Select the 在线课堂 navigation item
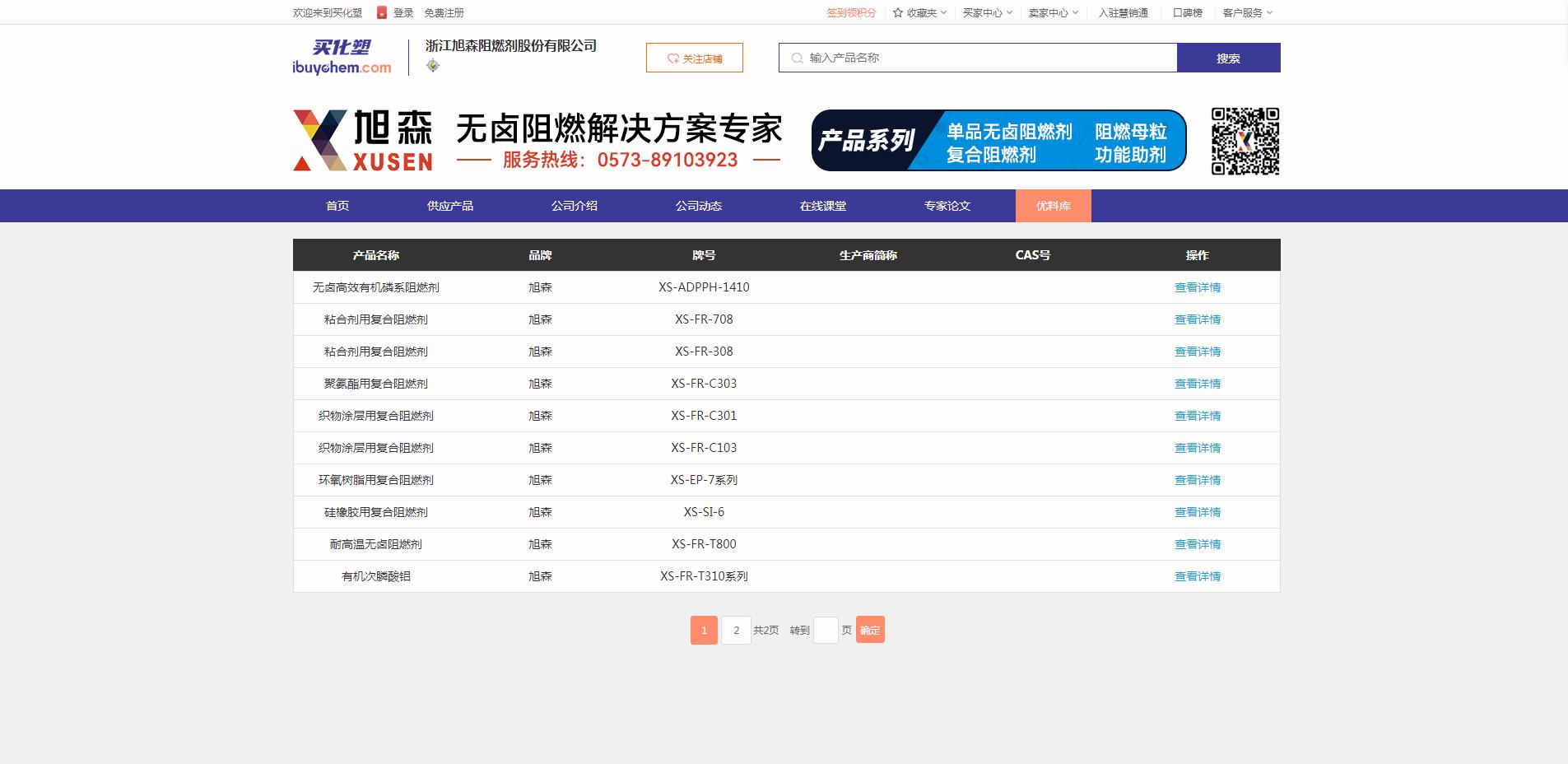 tap(822, 206)
